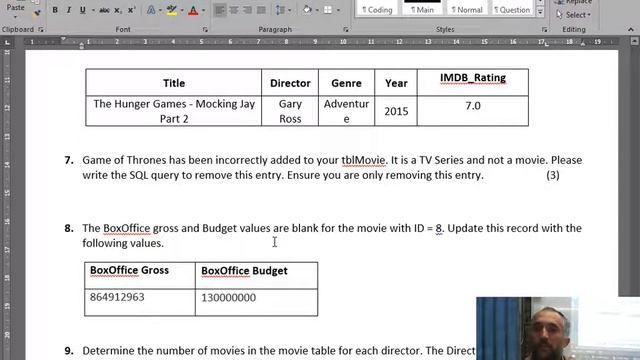The height and width of the screenshot is (360, 640).
Task: Open Styles pane dialog launcher
Action: click(x=544, y=29)
